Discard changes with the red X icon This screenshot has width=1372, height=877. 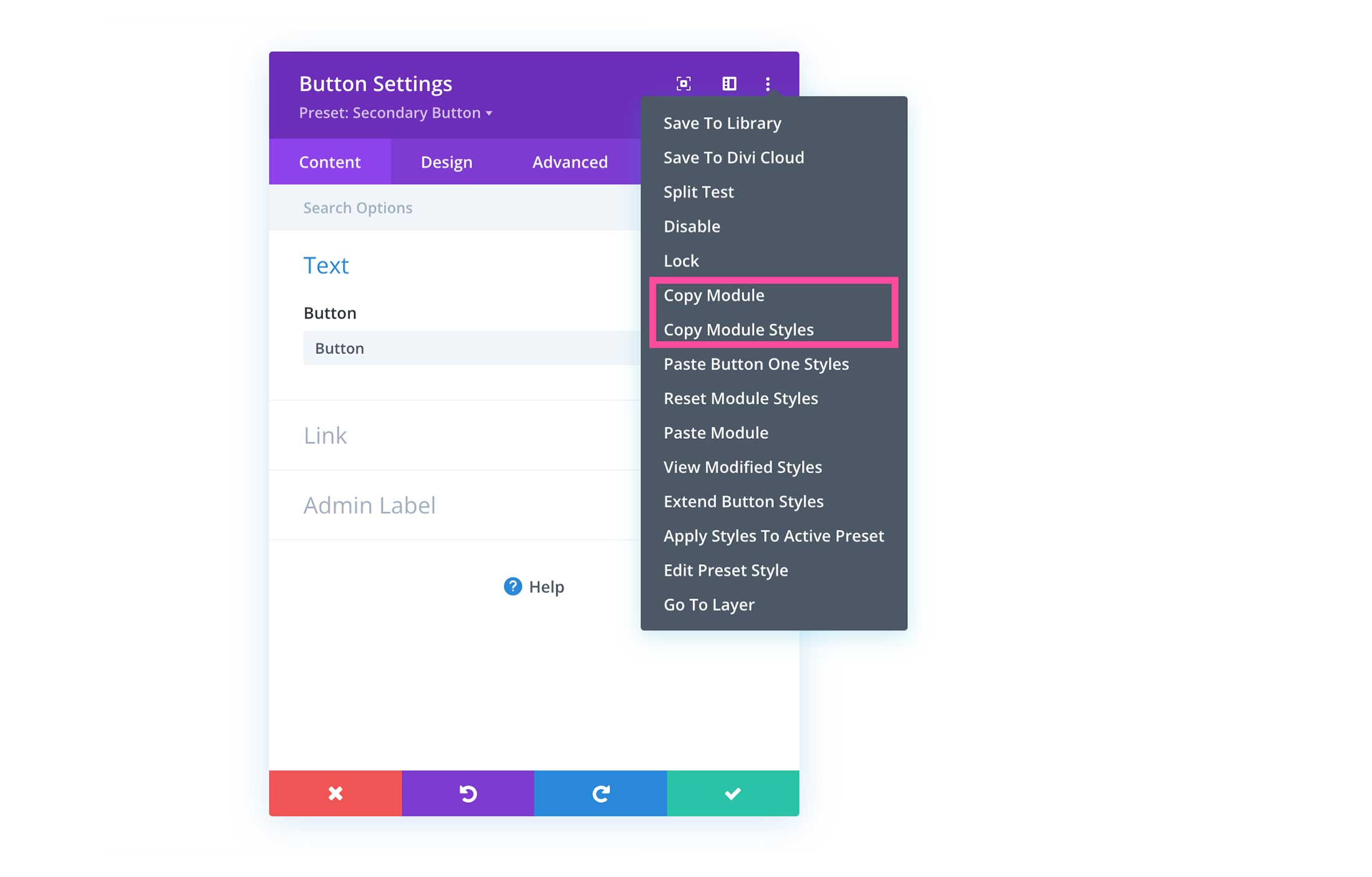(x=335, y=793)
